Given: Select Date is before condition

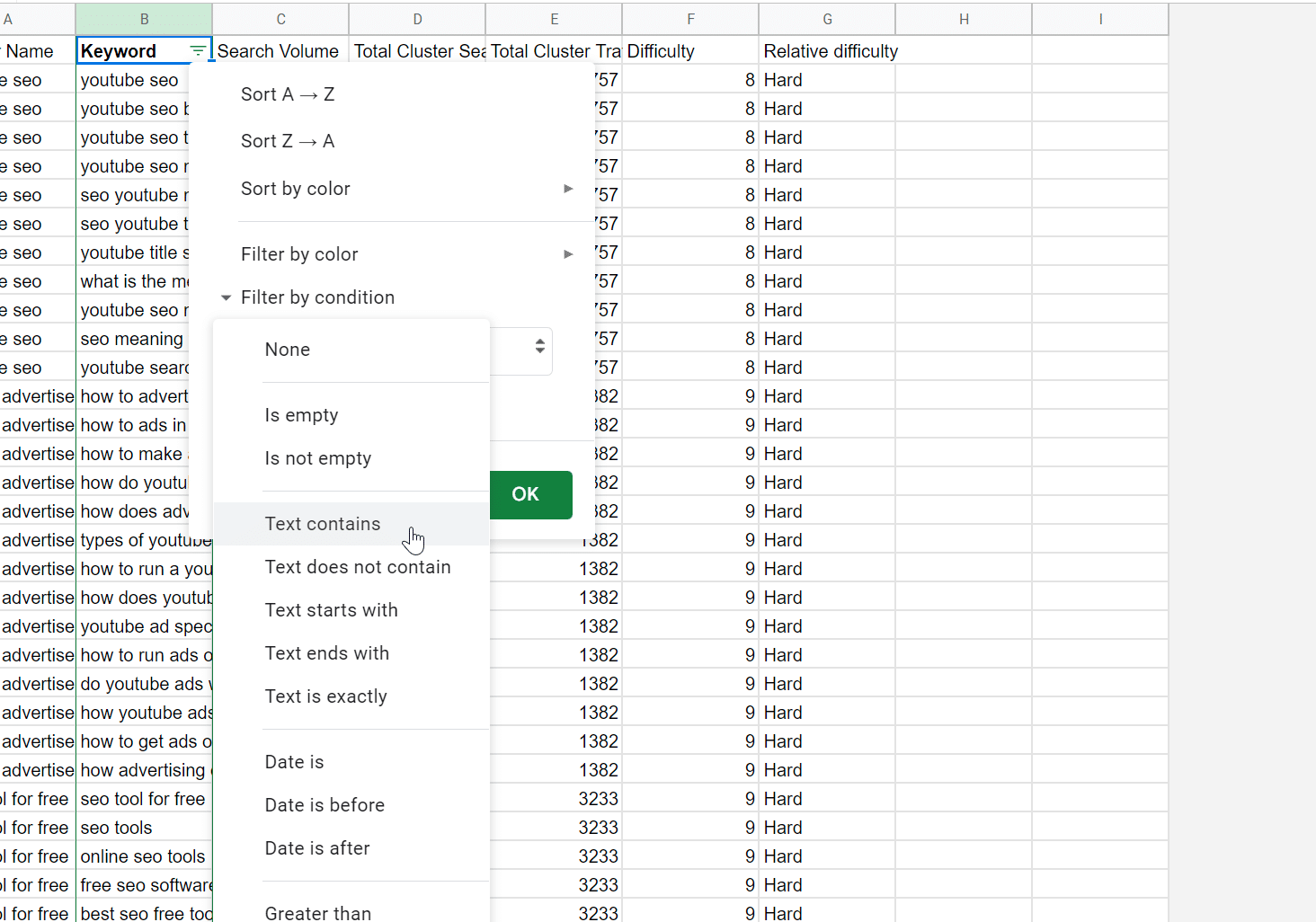Looking at the screenshot, I should pos(351,805).
